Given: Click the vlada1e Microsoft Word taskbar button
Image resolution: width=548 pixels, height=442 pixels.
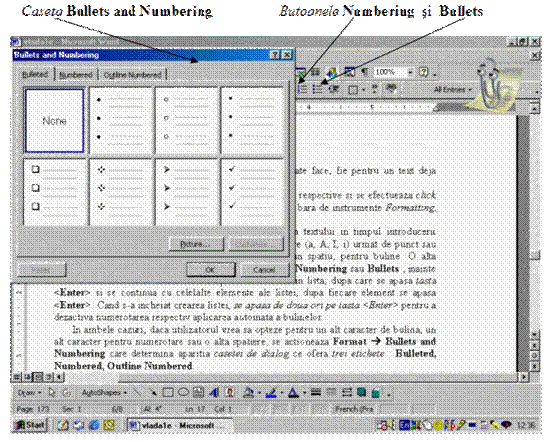Looking at the screenshot, I should pyautogui.click(x=179, y=425).
